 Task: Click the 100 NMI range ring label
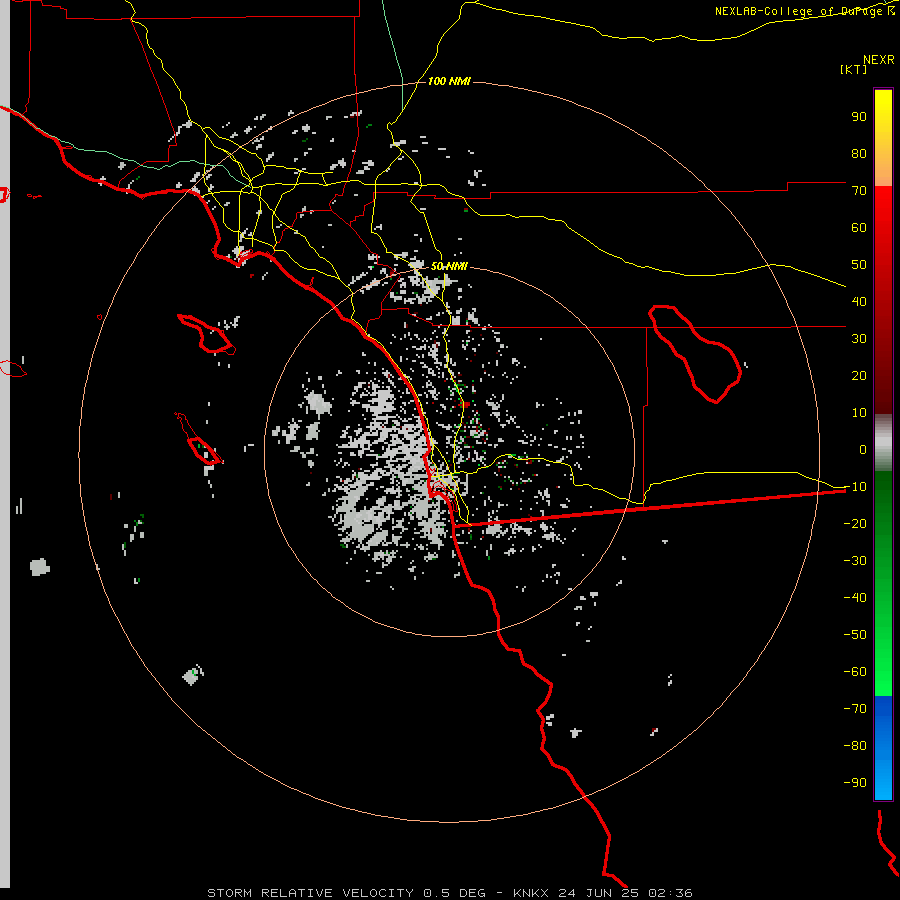[x=449, y=82]
